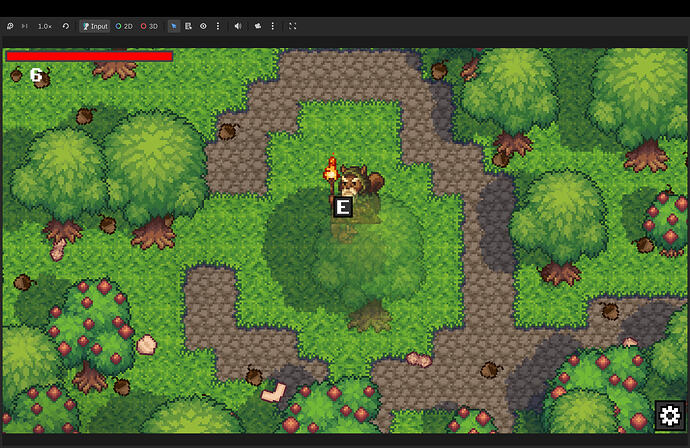Viewport: 690px width, 448px height.
Task: Toggle 2D node selection mode
Action: (124, 26)
